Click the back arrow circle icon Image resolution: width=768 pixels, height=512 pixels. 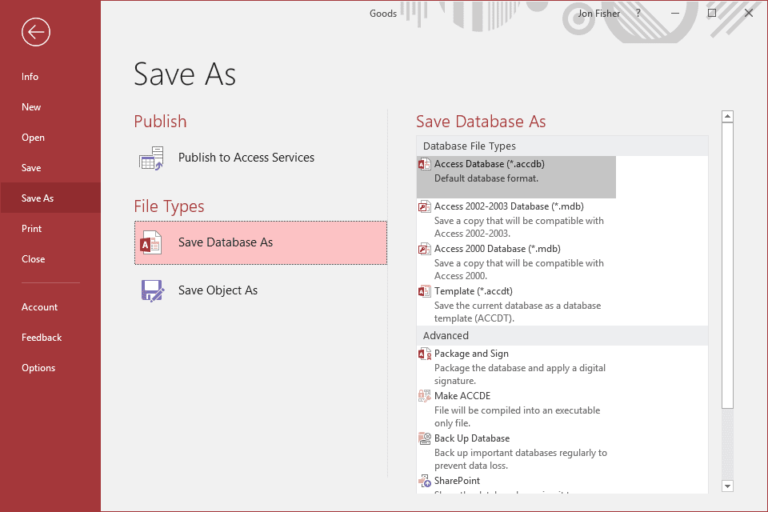point(36,33)
